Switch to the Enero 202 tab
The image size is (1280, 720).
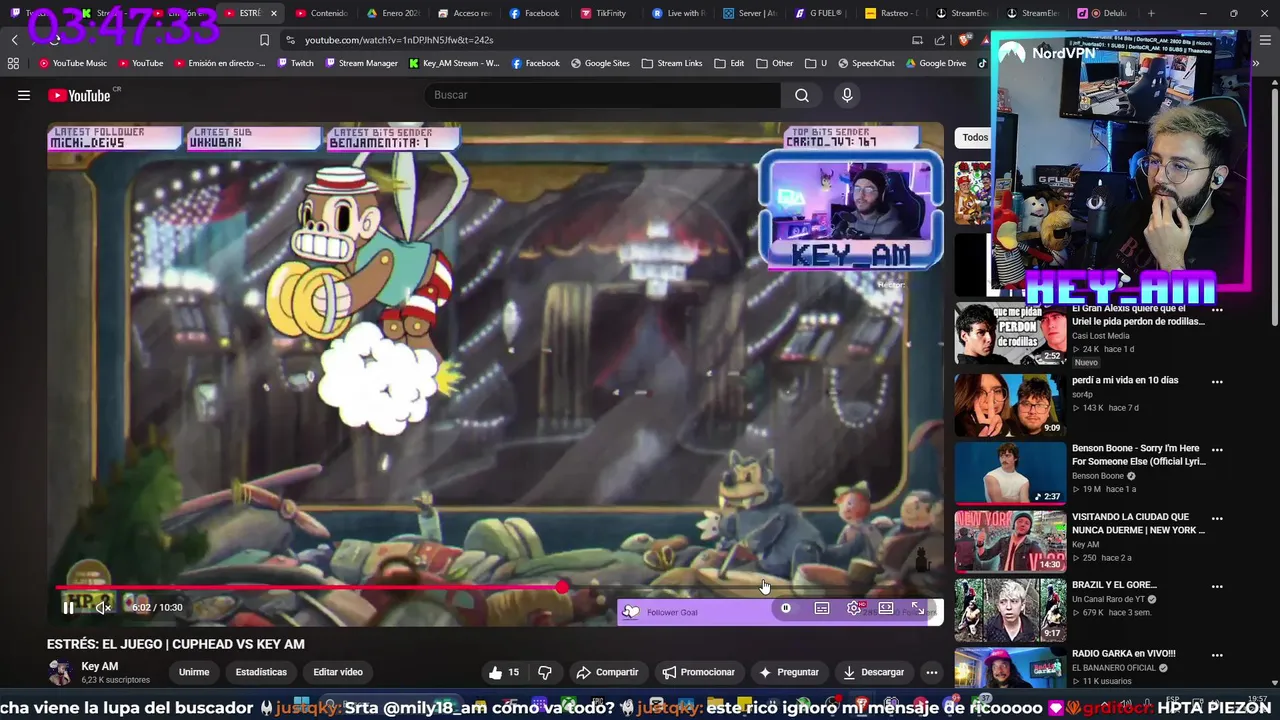392,13
